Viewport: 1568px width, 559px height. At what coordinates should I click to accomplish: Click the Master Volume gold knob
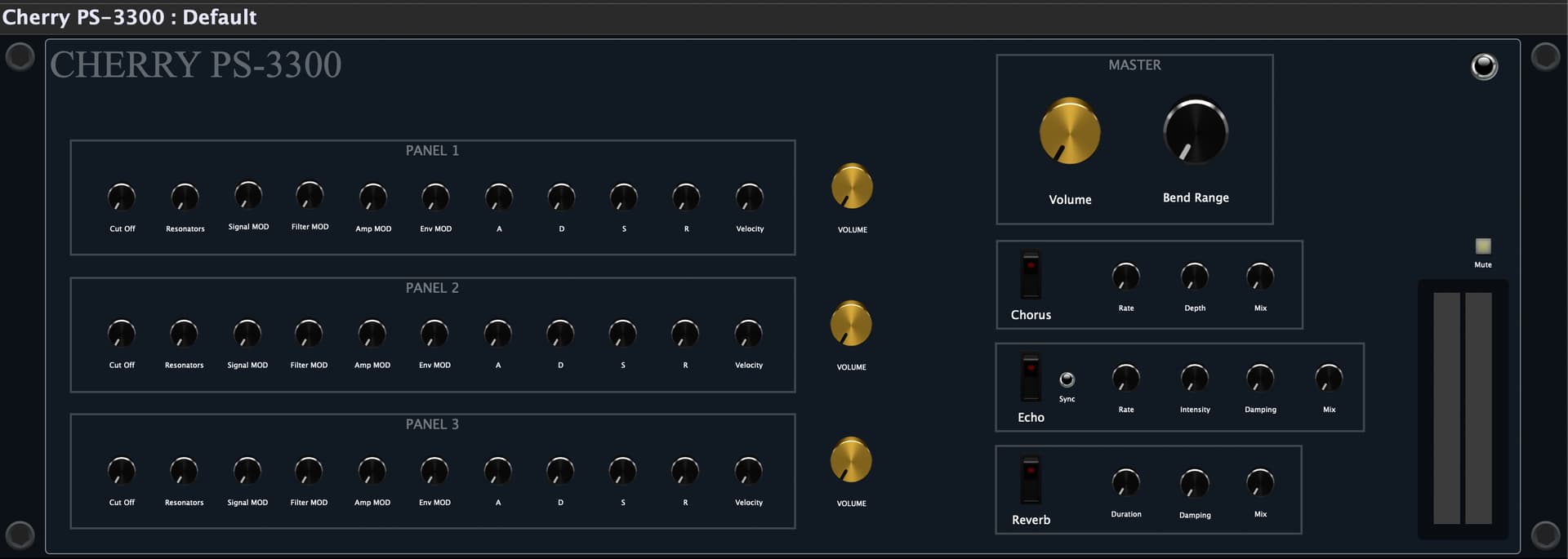1070,131
